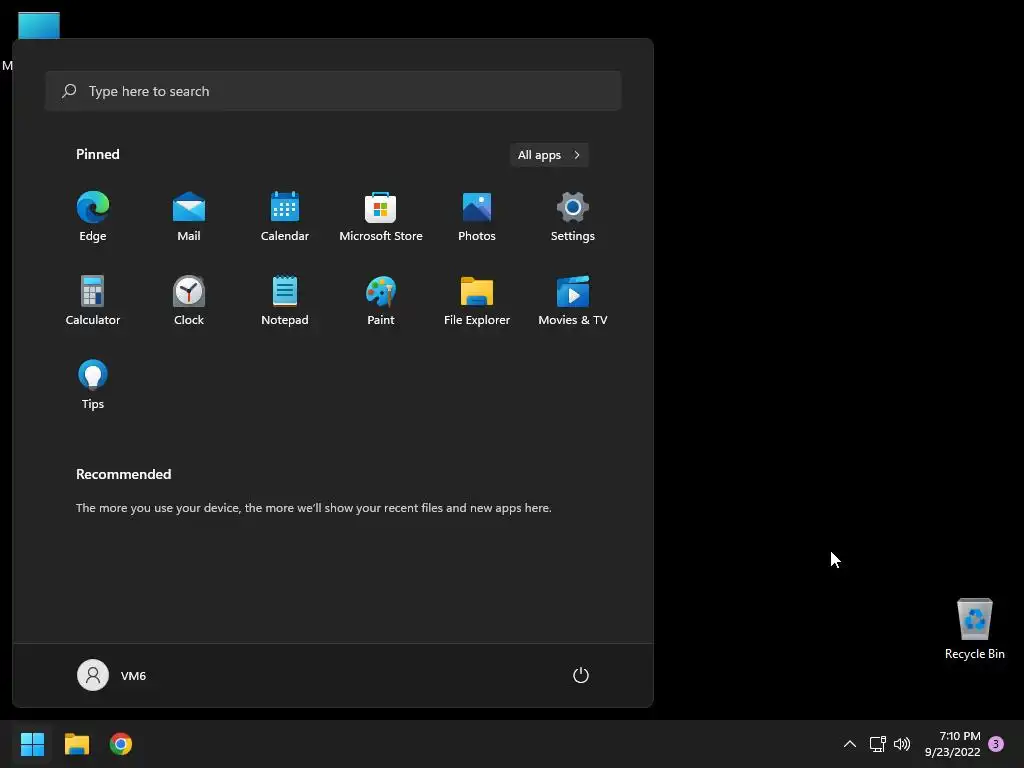The image size is (1024, 768).
Task: Click the Windows Start button on taskbar
Action: (32, 744)
